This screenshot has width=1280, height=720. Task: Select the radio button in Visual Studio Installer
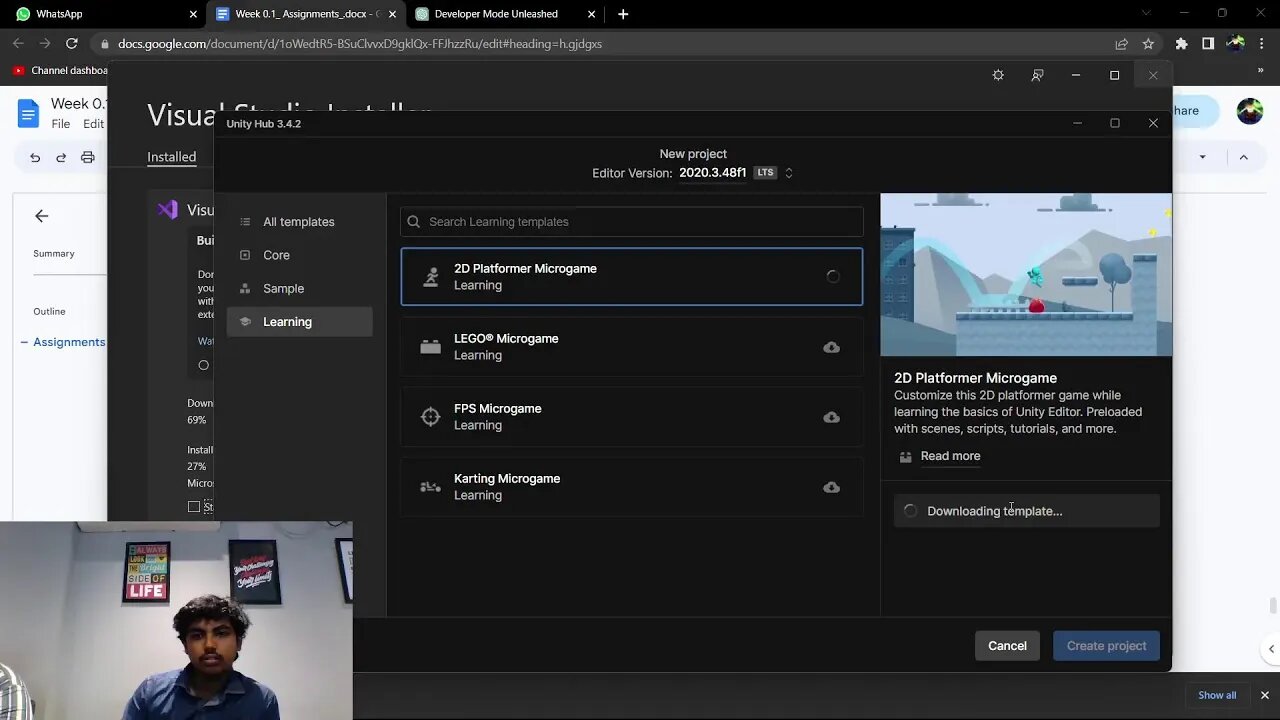(203, 366)
